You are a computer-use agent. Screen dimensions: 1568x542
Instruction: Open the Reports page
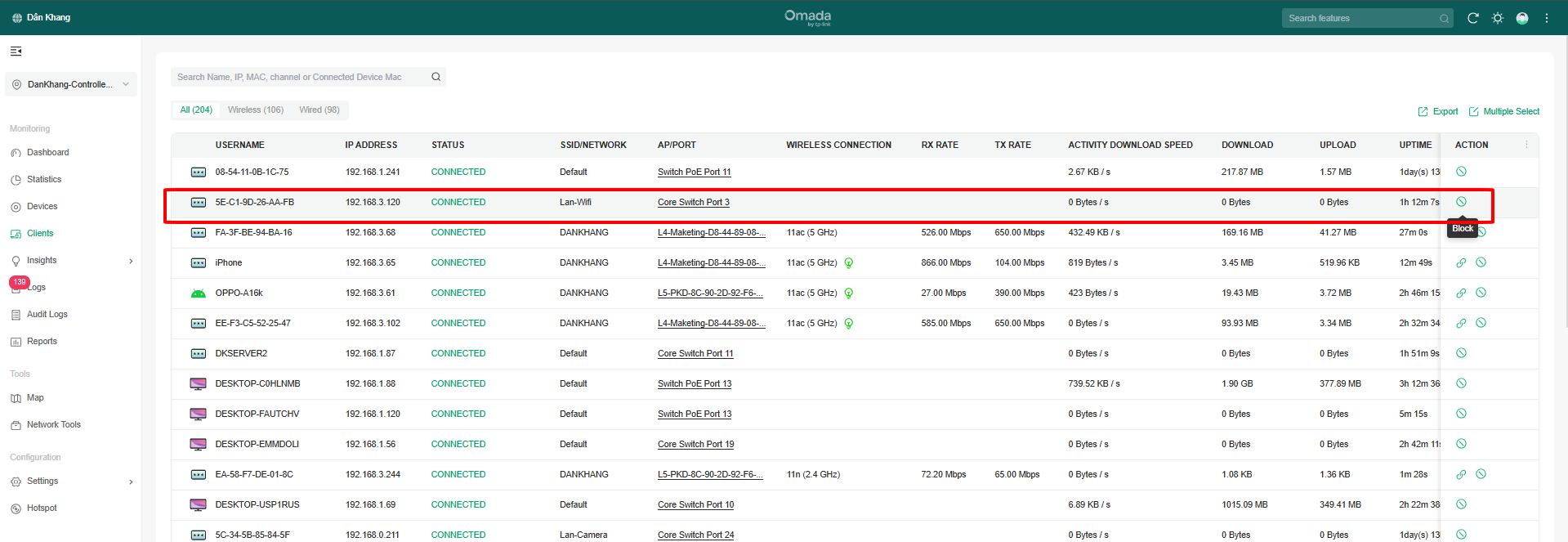42,341
